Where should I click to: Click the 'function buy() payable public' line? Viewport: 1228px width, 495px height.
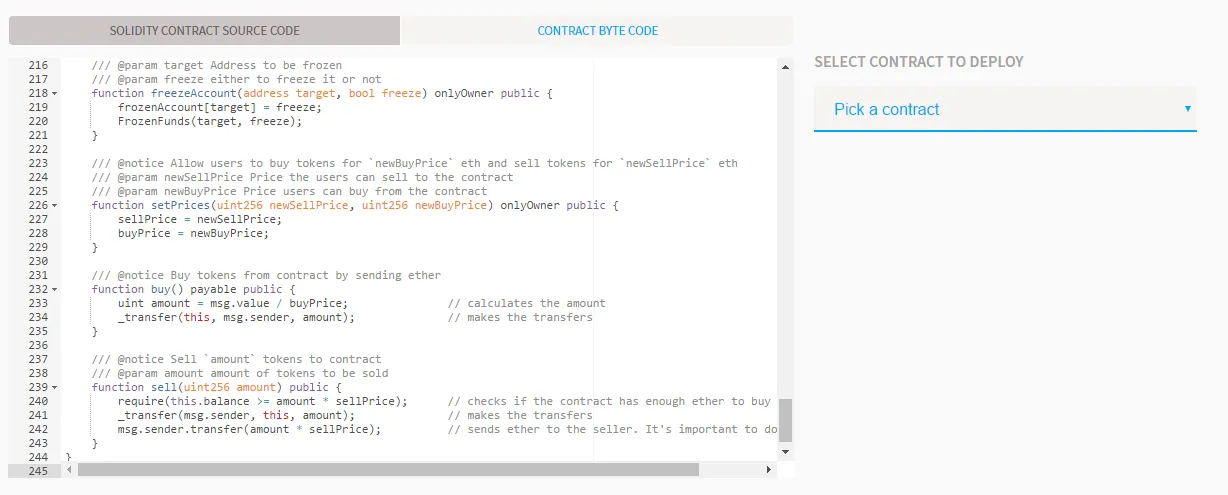pos(194,289)
